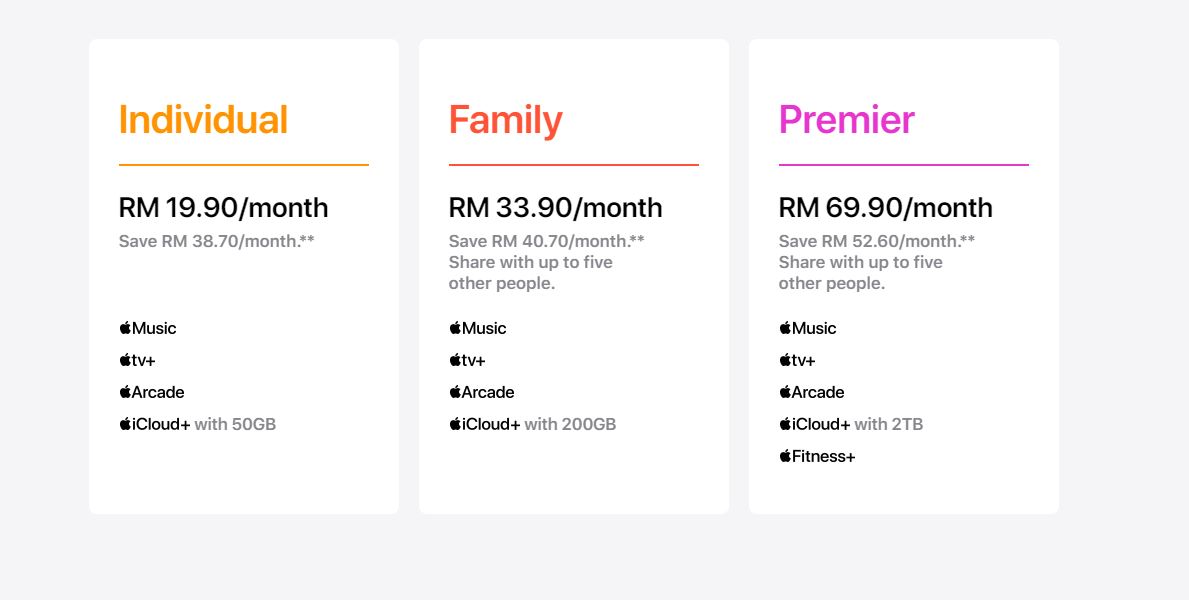Select the RM 69.90/month price text
1189x600 pixels.
[886, 208]
